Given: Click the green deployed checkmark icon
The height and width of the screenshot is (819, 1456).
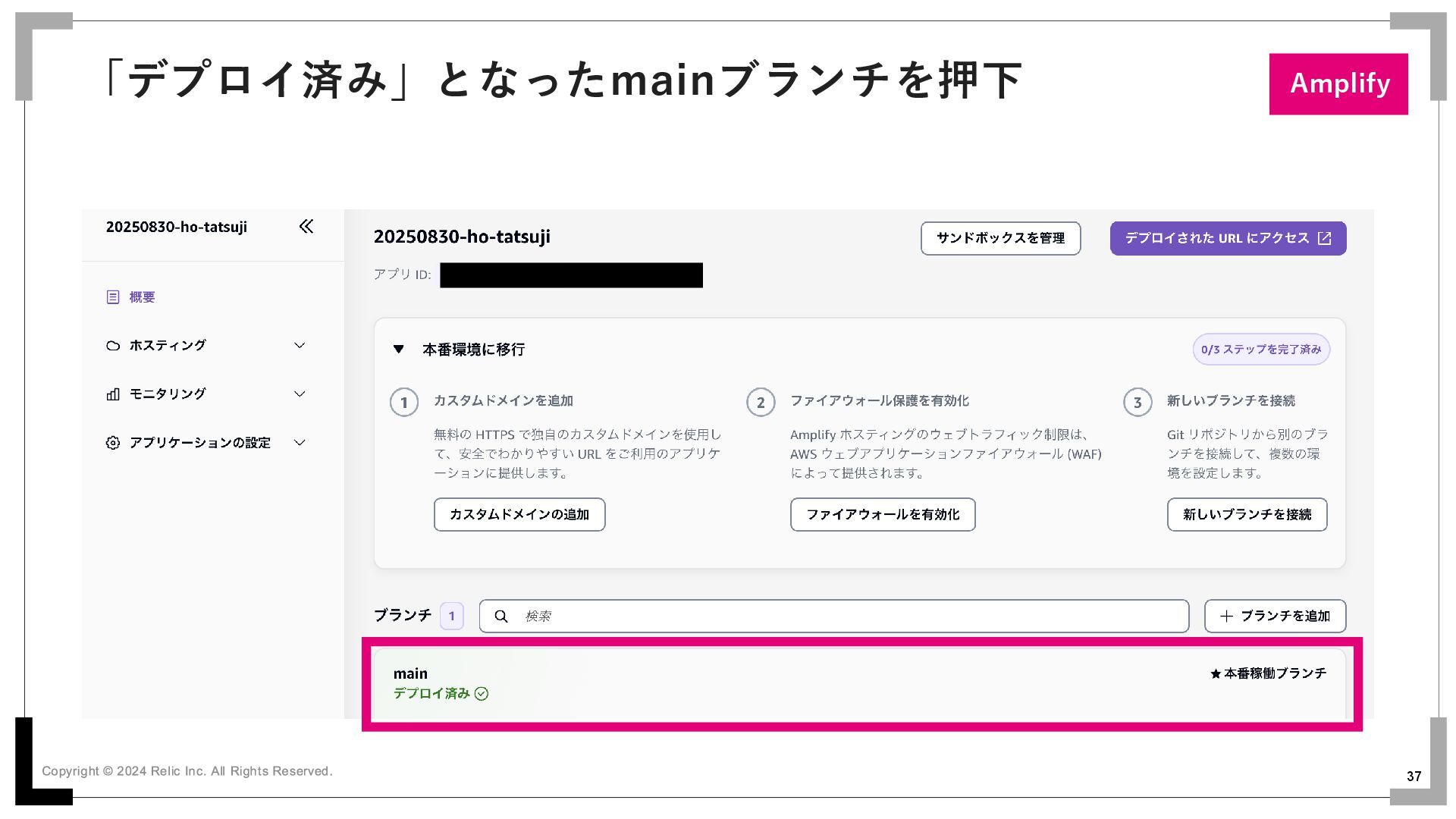Looking at the screenshot, I should [482, 694].
